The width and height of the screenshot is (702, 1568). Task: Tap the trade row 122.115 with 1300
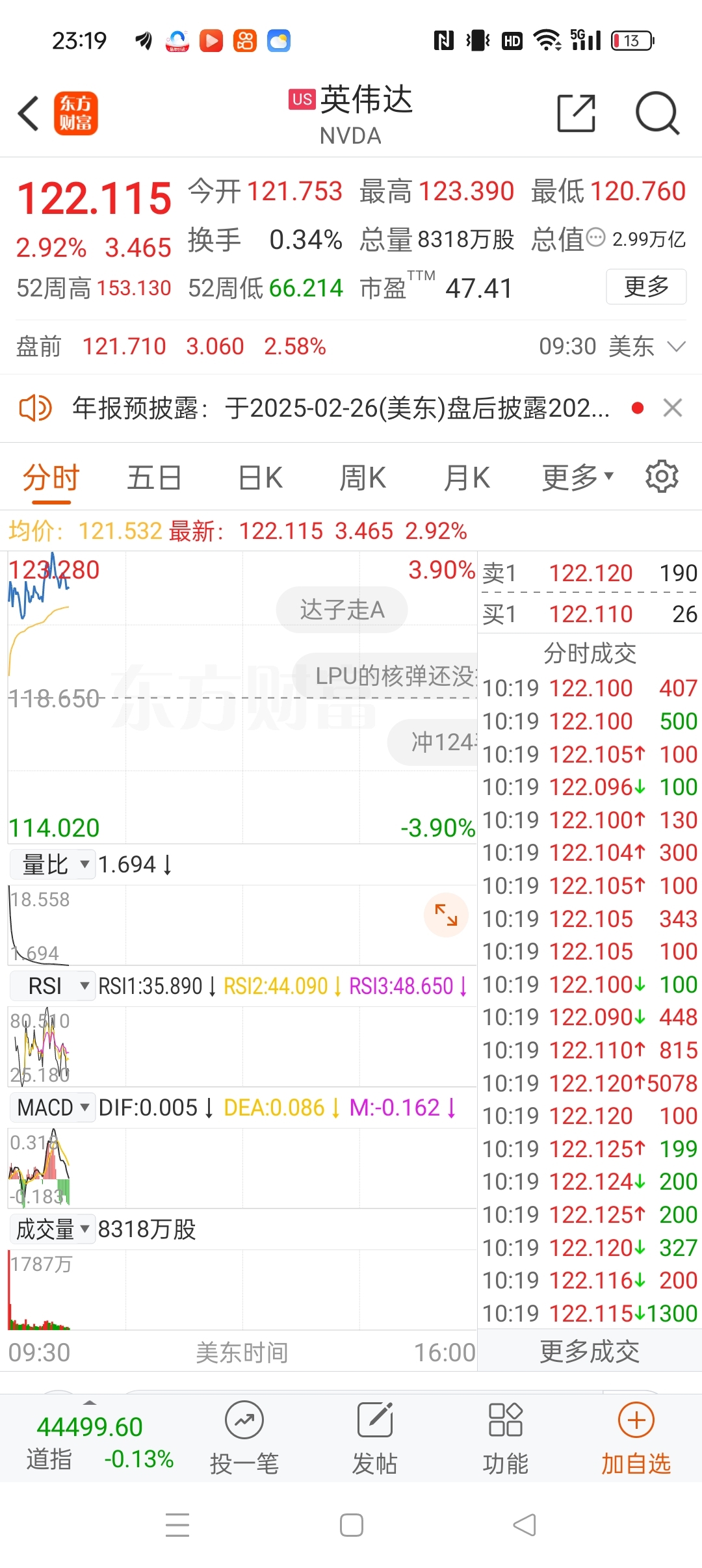pyautogui.click(x=590, y=1313)
